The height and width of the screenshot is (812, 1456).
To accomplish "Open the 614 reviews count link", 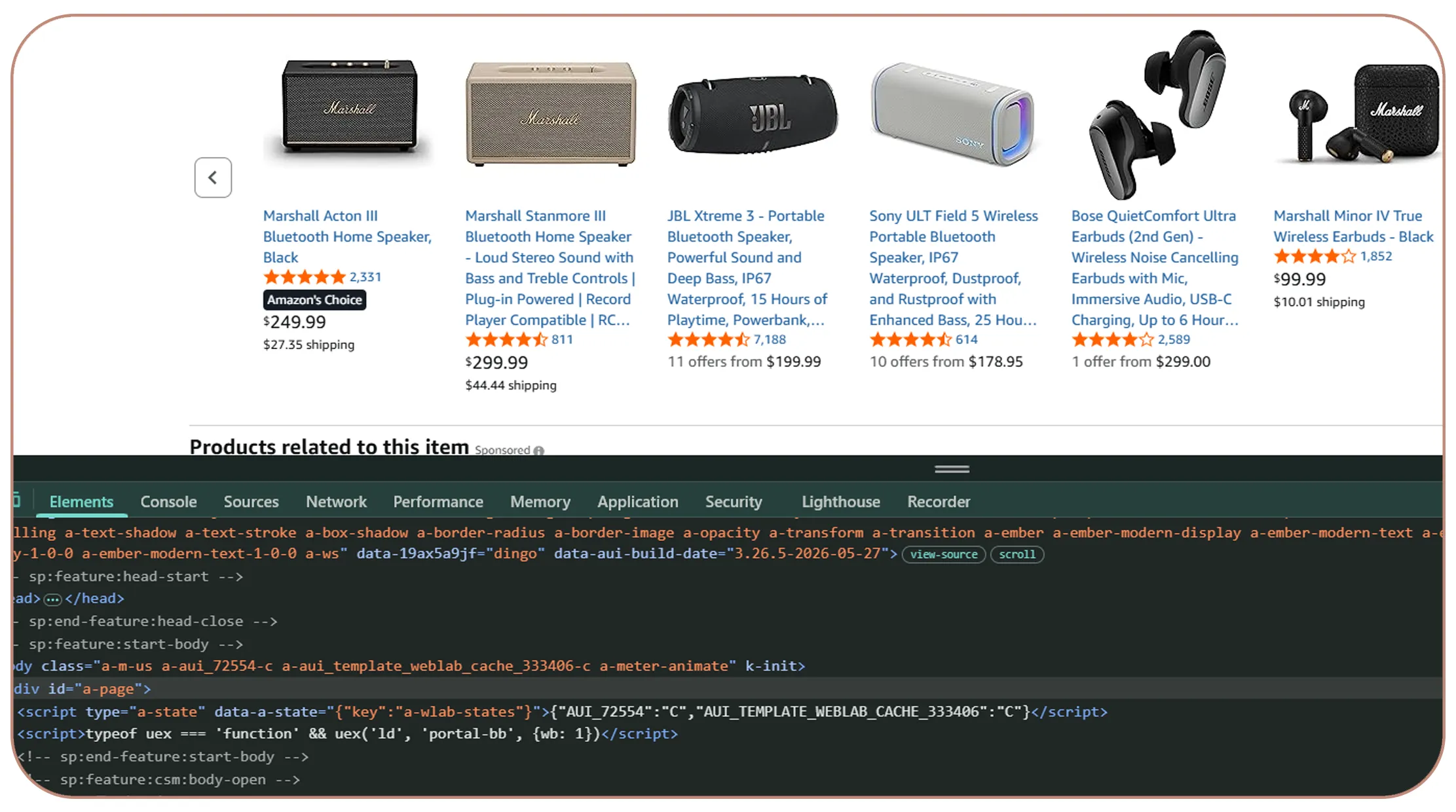I will [967, 339].
